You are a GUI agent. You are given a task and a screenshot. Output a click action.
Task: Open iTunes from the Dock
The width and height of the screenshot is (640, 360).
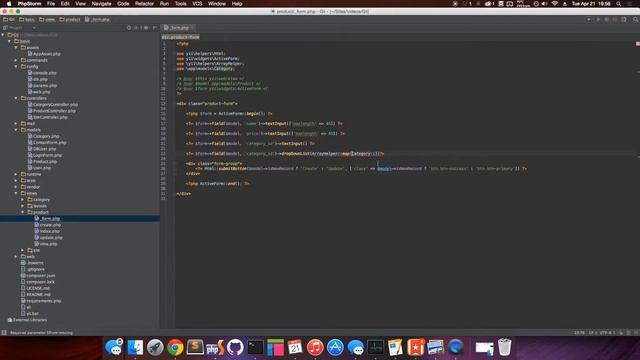315,348
